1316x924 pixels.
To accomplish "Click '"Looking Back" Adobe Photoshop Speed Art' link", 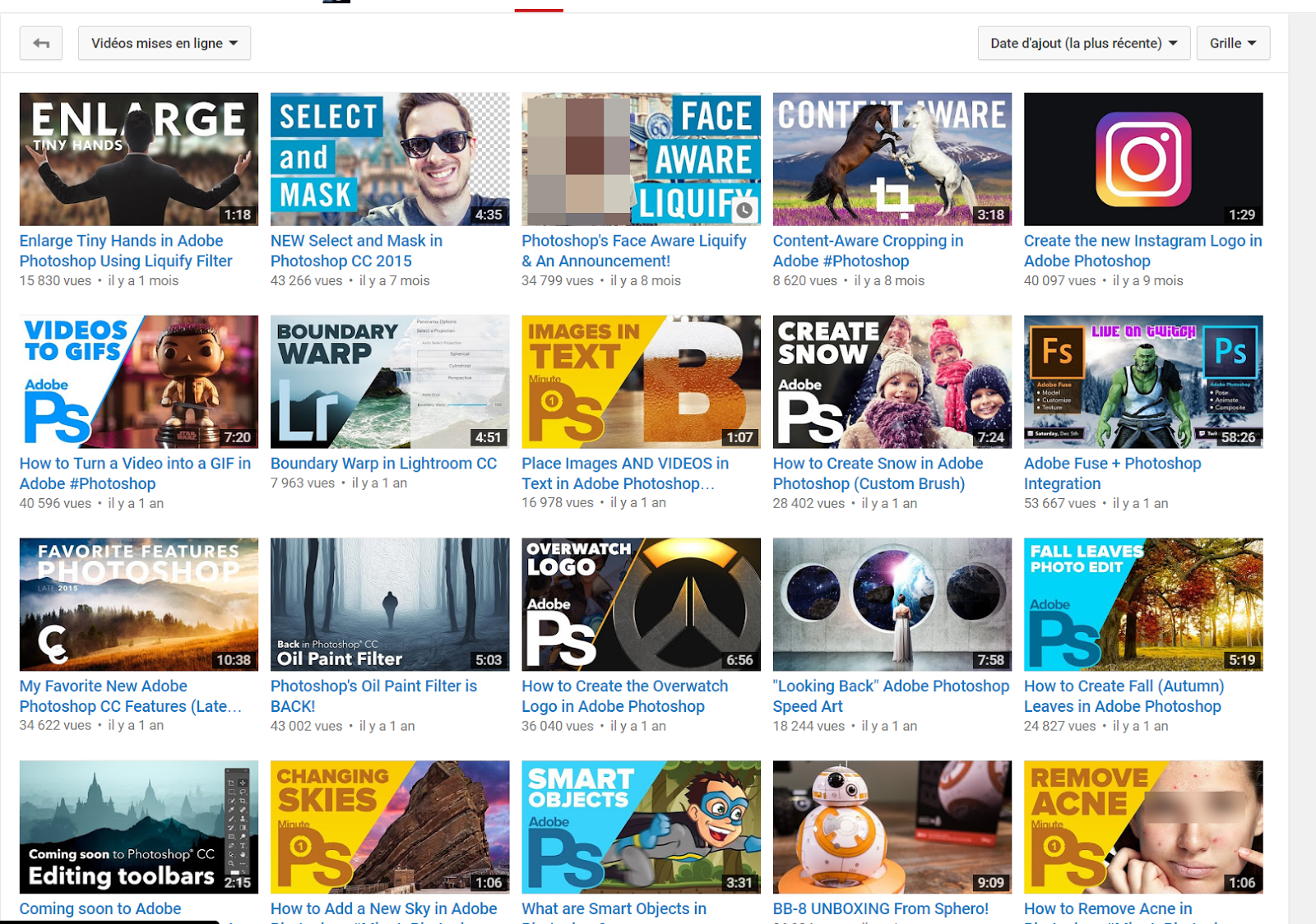I will [x=891, y=696].
